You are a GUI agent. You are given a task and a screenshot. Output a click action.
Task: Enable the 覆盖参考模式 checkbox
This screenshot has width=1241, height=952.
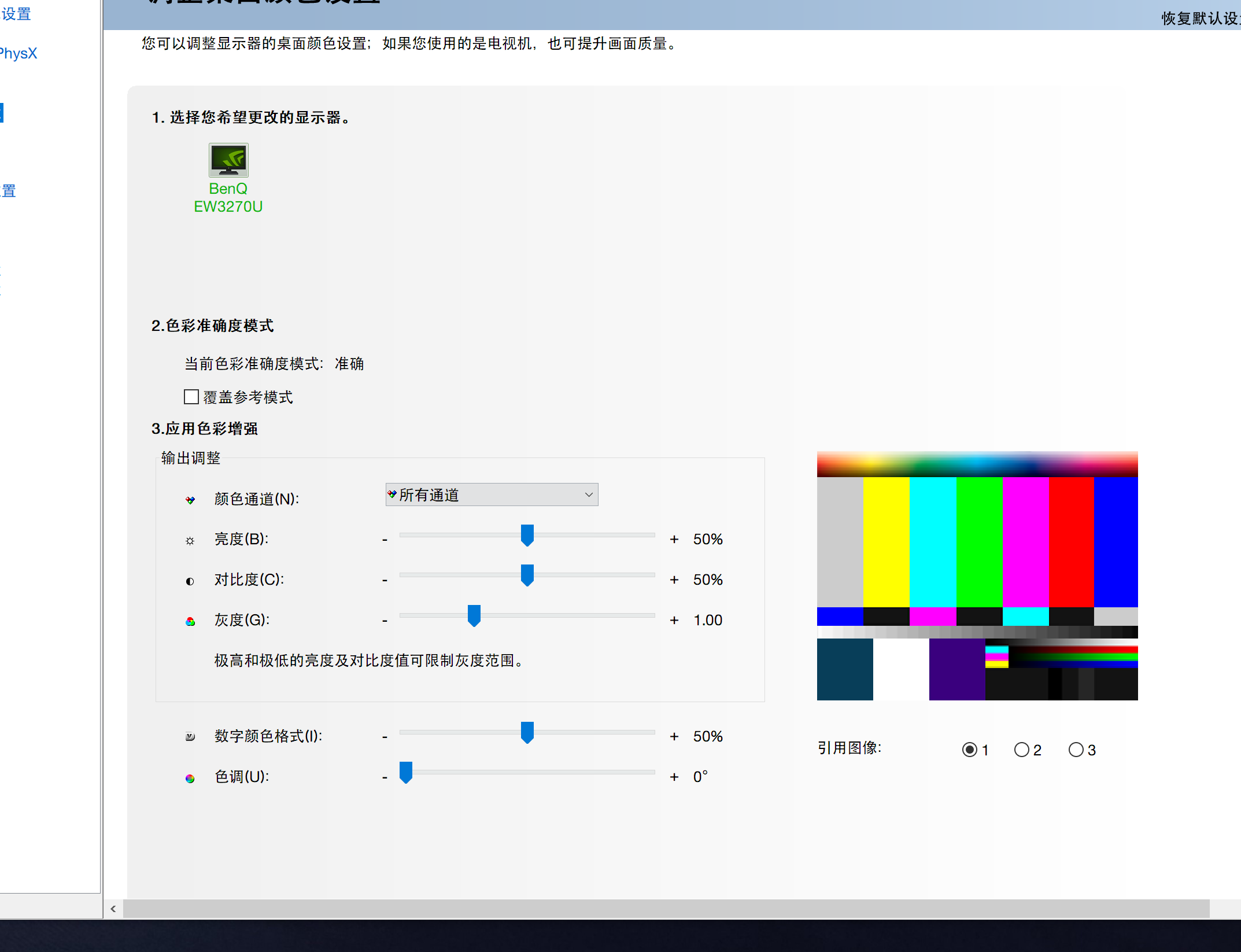pos(191,397)
